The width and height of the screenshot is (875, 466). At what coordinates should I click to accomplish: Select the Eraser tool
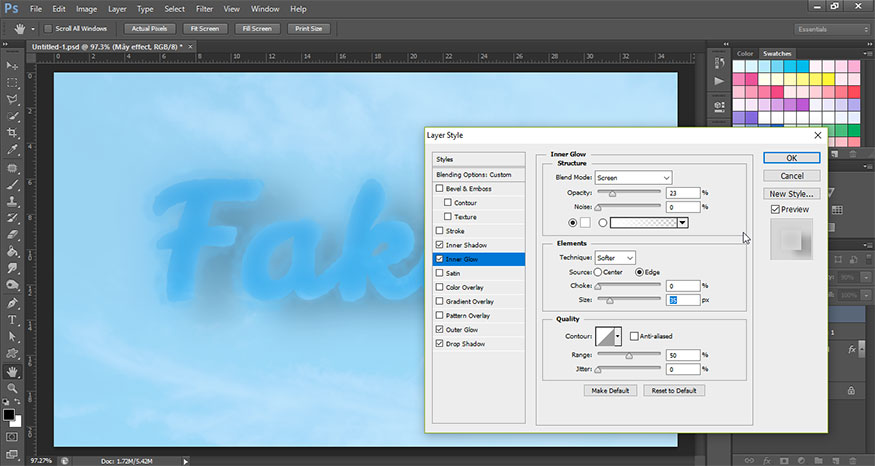pos(12,235)
